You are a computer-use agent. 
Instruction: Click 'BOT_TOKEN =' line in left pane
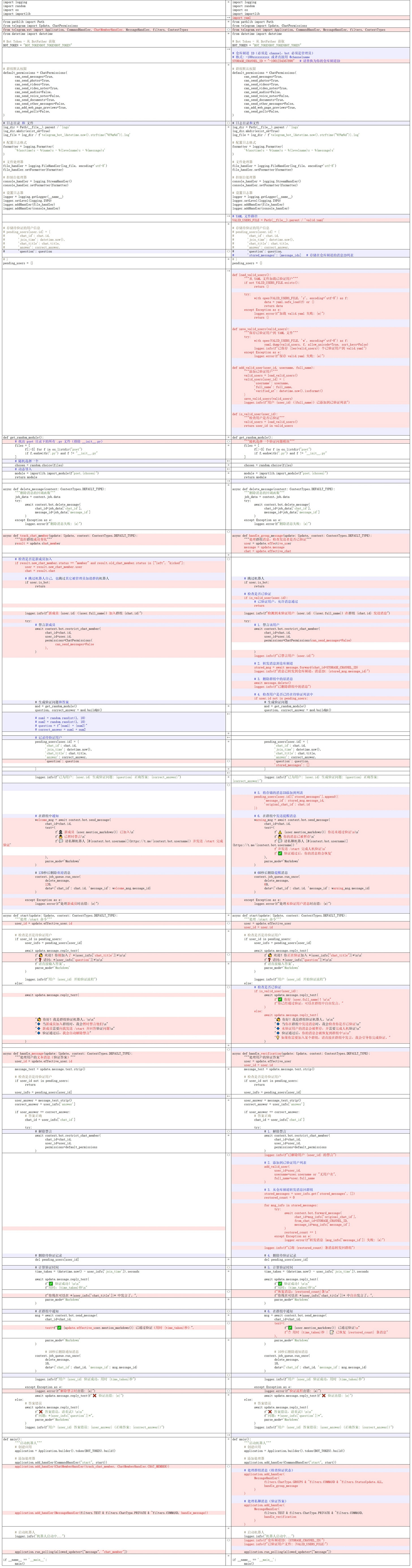click(37, 45)
